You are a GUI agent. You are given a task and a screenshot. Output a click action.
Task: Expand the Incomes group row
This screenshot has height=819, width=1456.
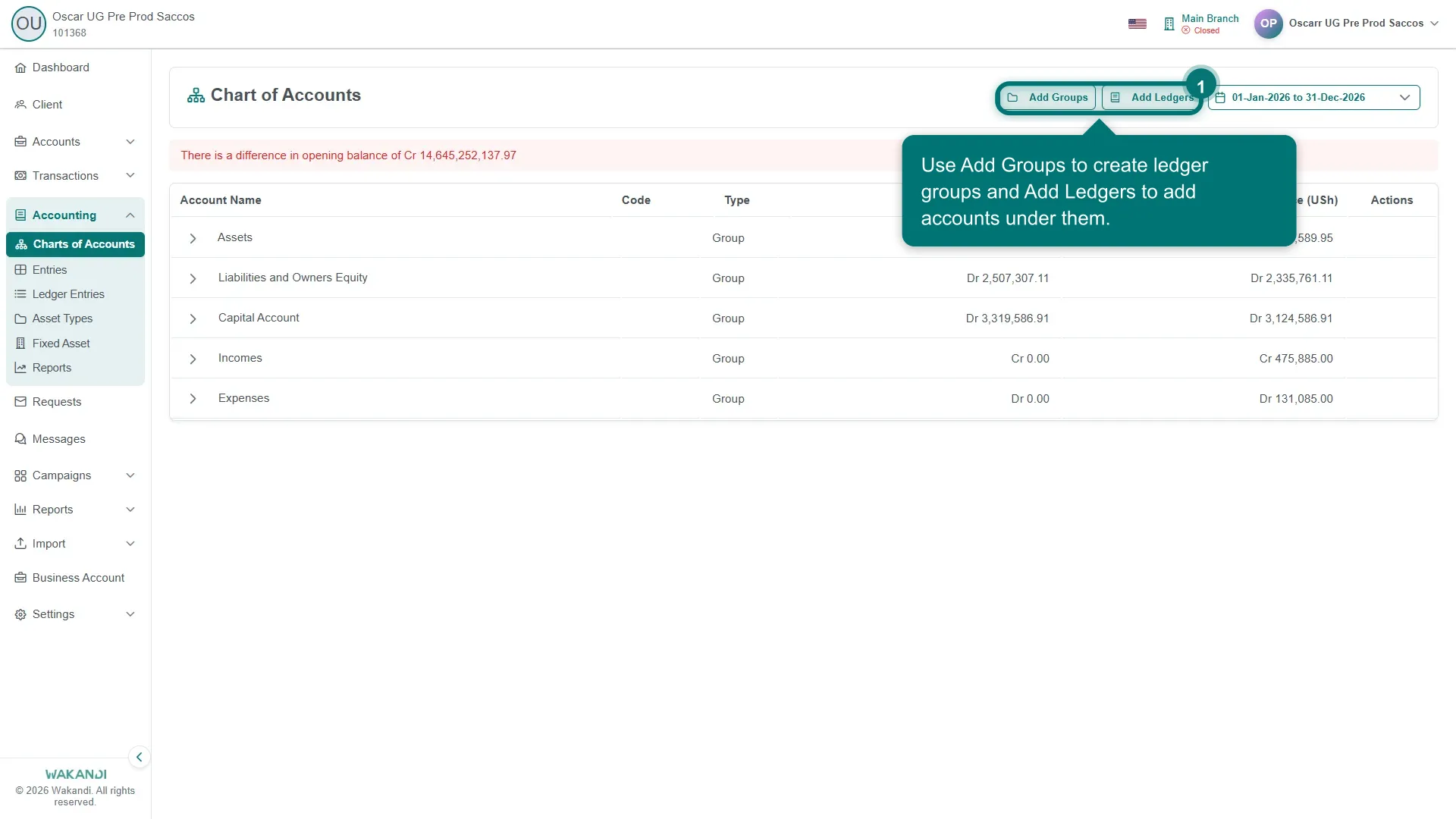click(x=193, y=359)
